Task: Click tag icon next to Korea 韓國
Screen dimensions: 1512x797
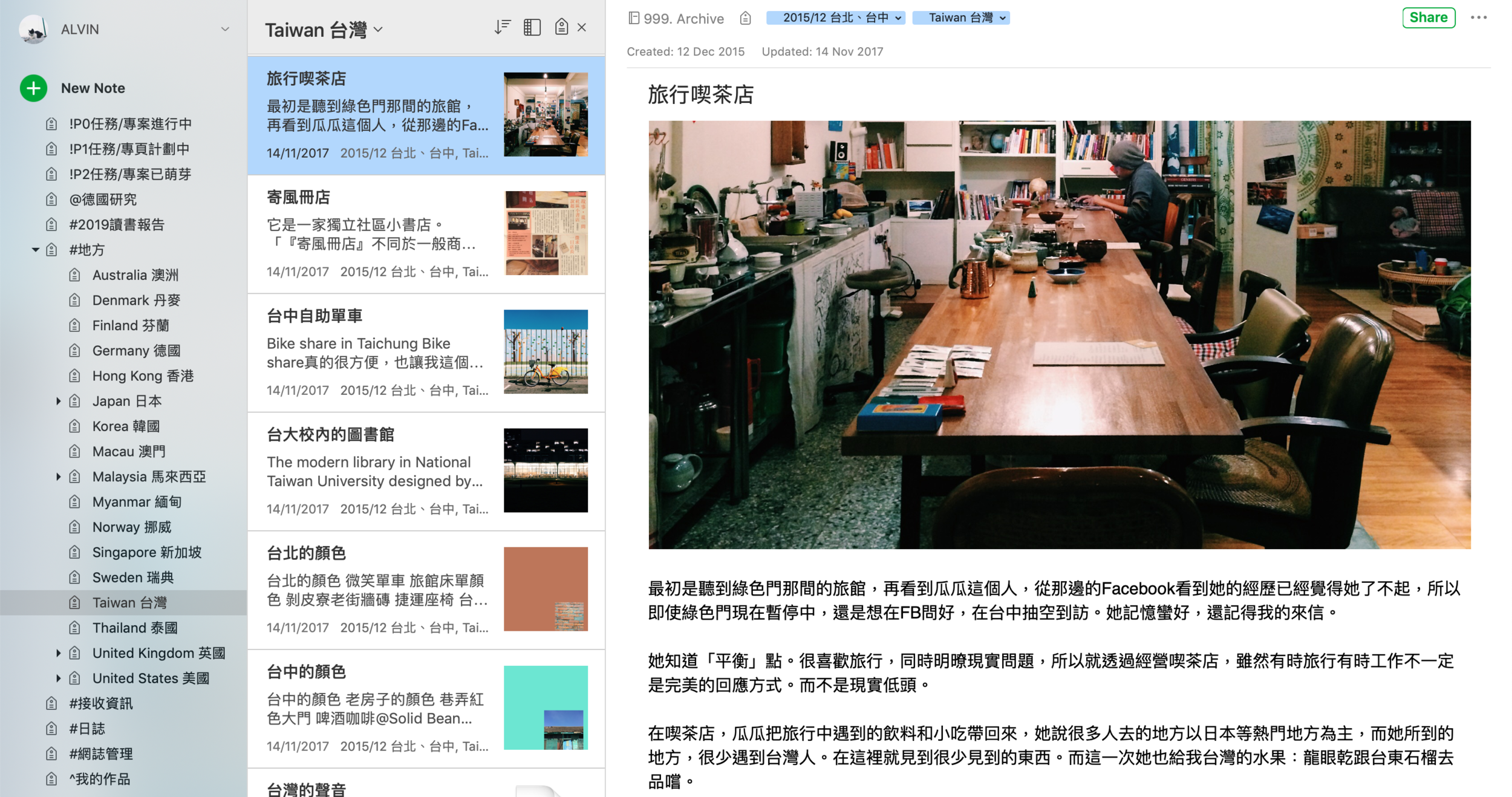Action: click(74, 426)
